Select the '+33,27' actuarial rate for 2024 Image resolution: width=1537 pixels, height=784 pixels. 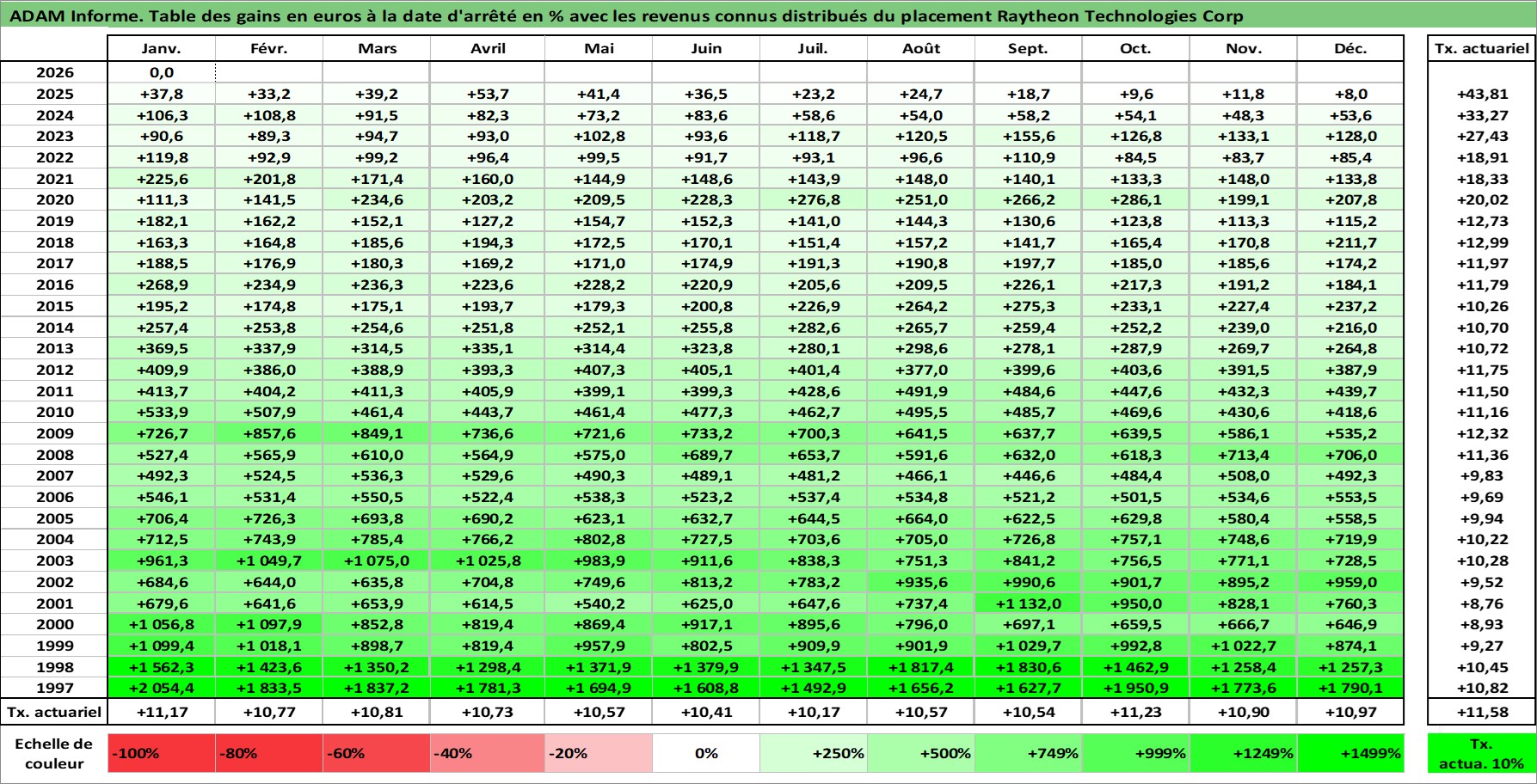[1481, 115]
